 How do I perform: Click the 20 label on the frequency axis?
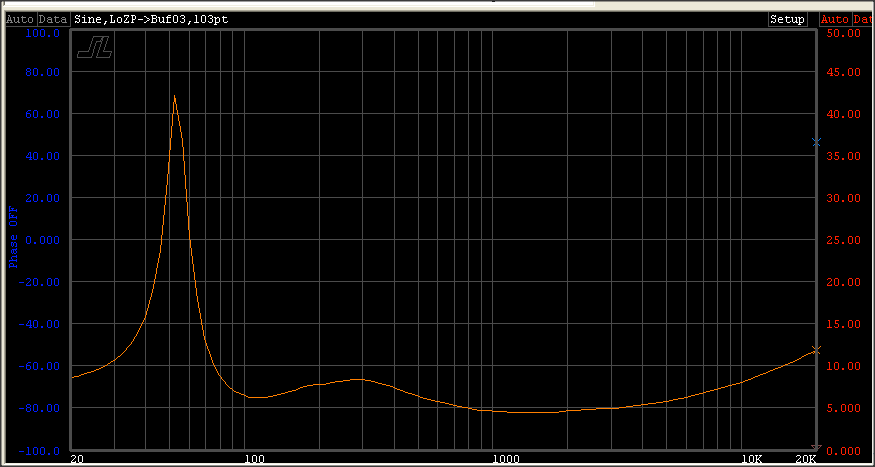pyautogui.click(x=78, y=459)
